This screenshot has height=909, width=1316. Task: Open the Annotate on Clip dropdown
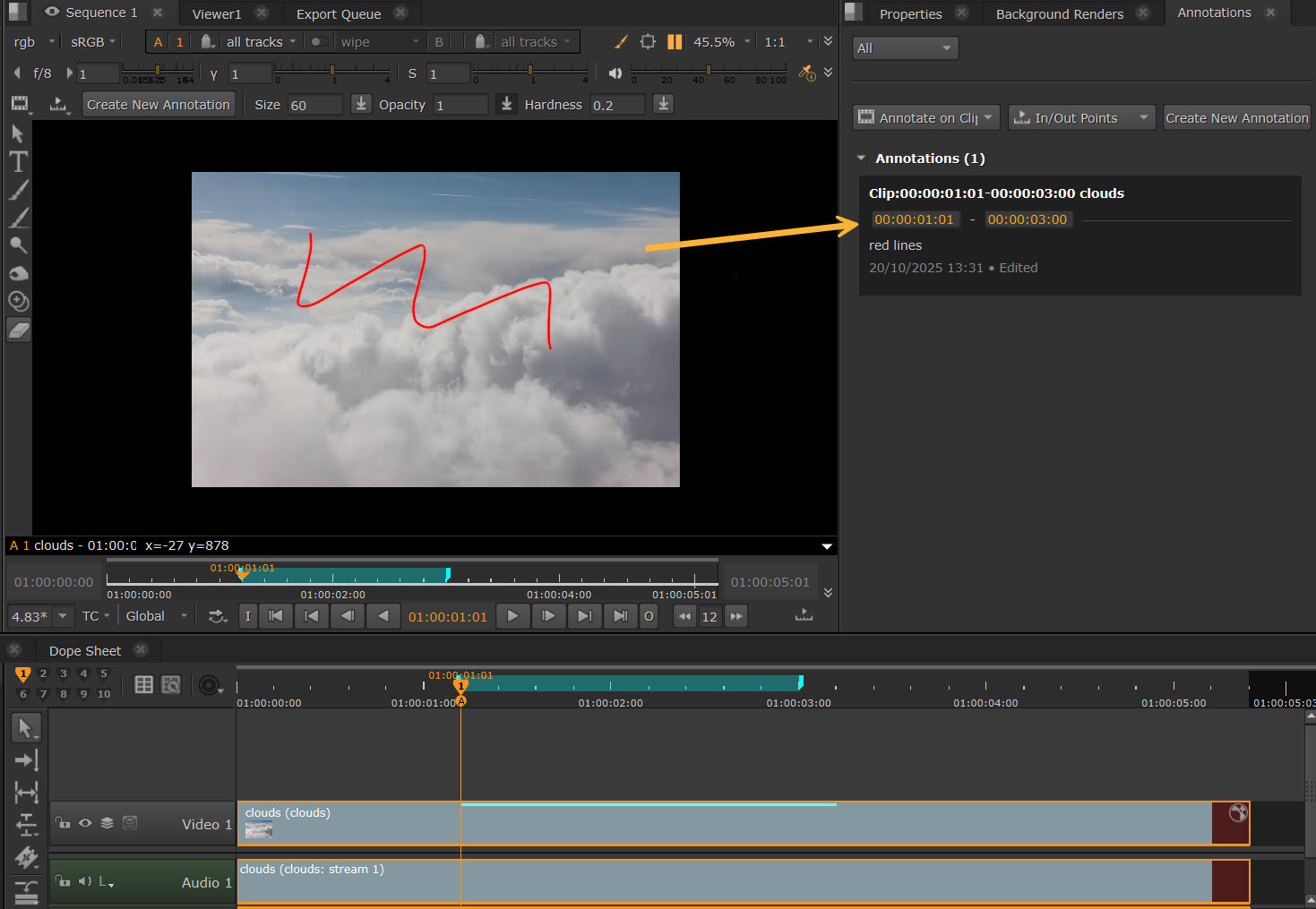coord(926,118)
